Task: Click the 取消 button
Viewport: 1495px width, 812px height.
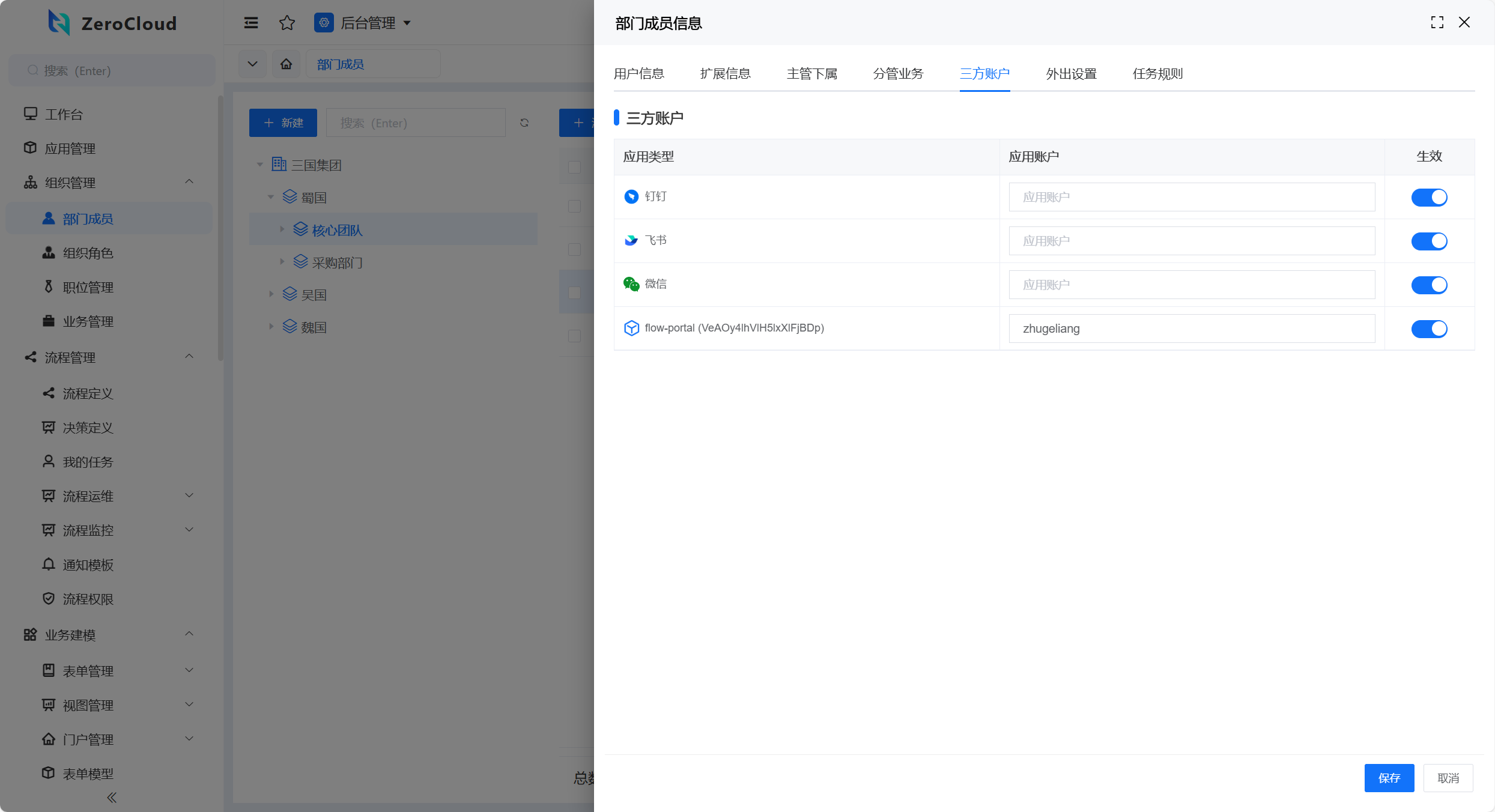Action: pyautogui.click(x=1448, y=778)
